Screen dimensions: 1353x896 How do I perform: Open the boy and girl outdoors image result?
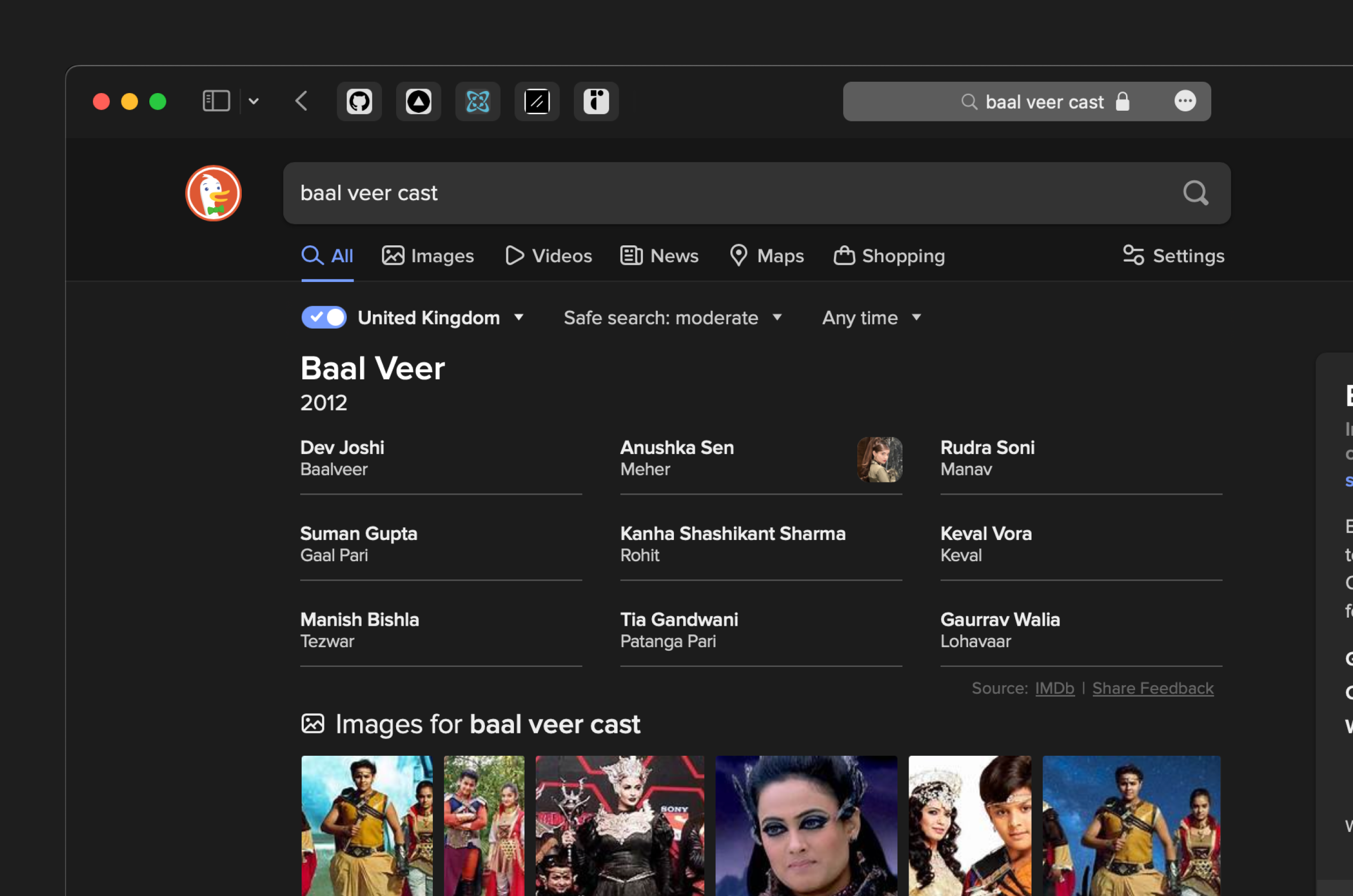pyautogui.click(x=484, y=826)
